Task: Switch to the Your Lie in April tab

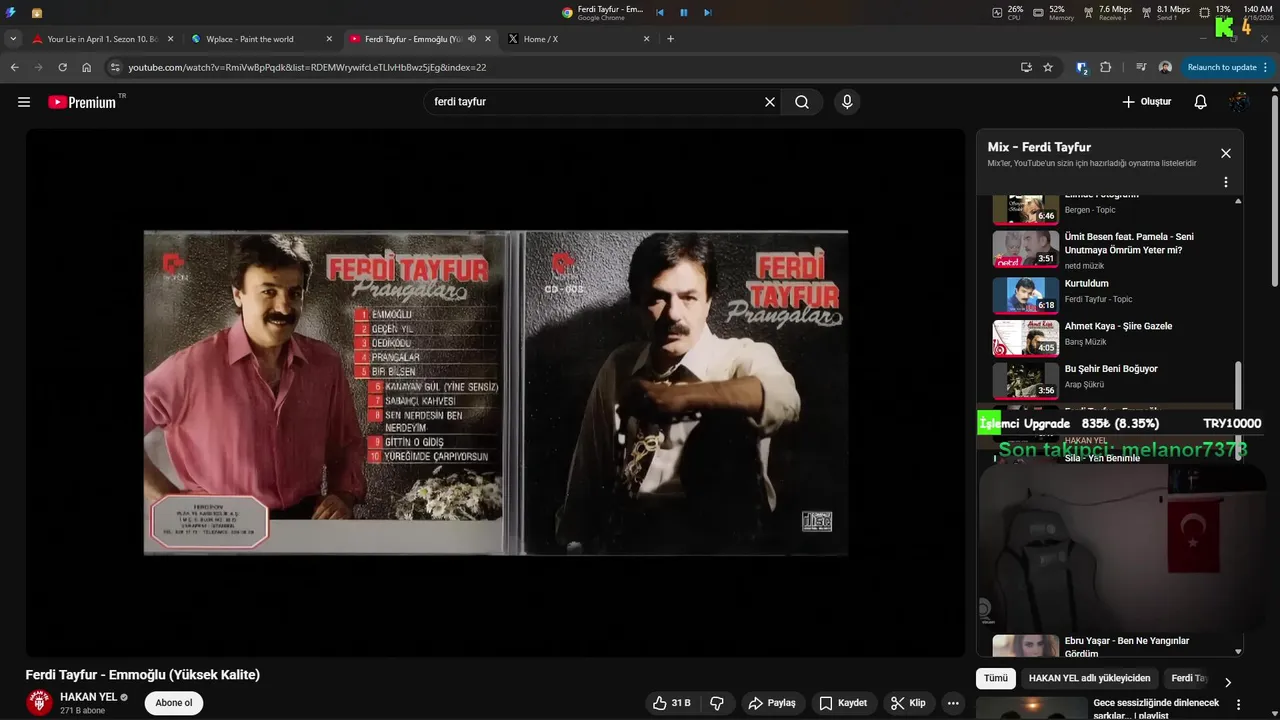Action: point(102,39)
